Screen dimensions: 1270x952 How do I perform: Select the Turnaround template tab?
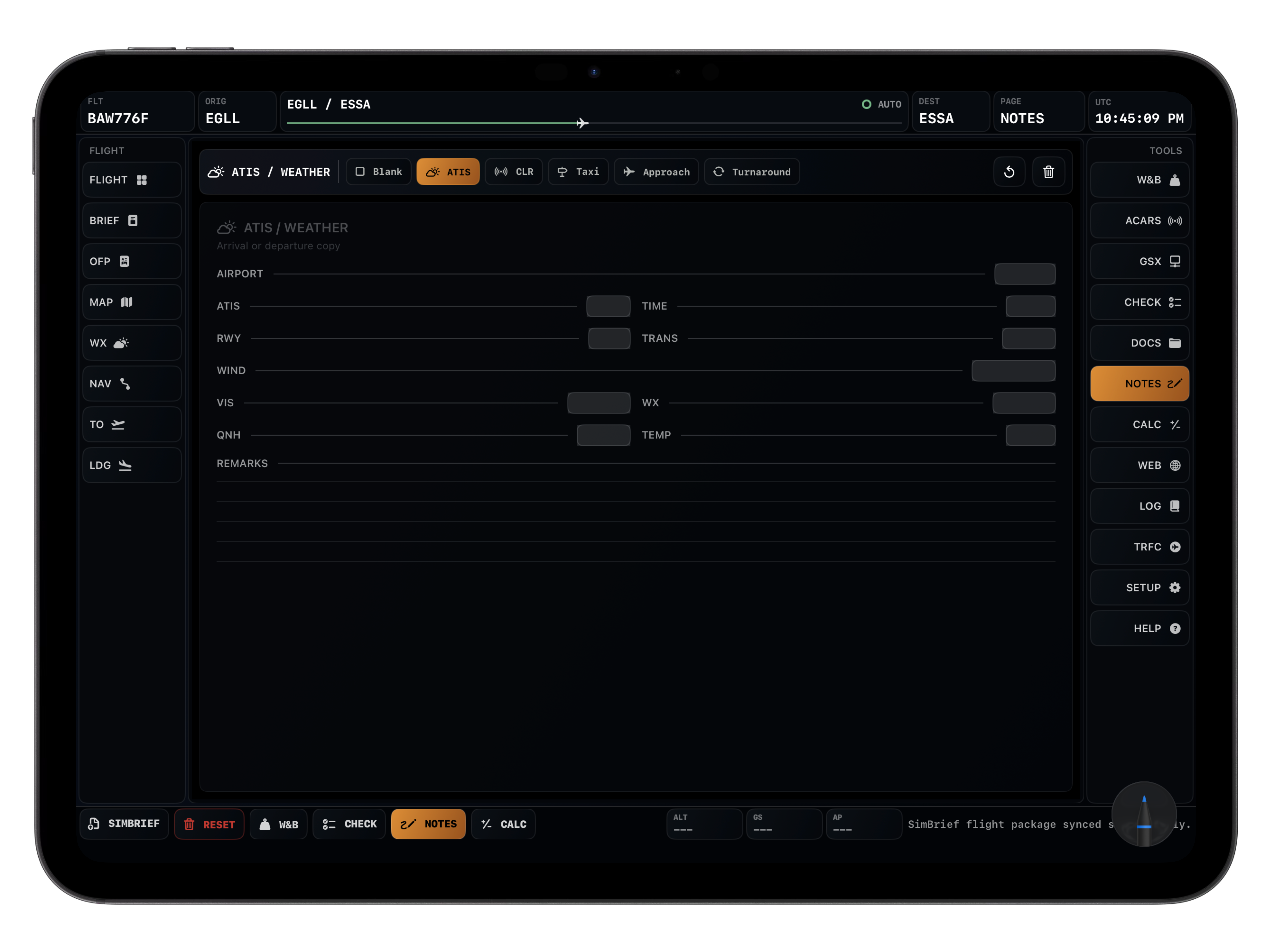tap(752, 172)
